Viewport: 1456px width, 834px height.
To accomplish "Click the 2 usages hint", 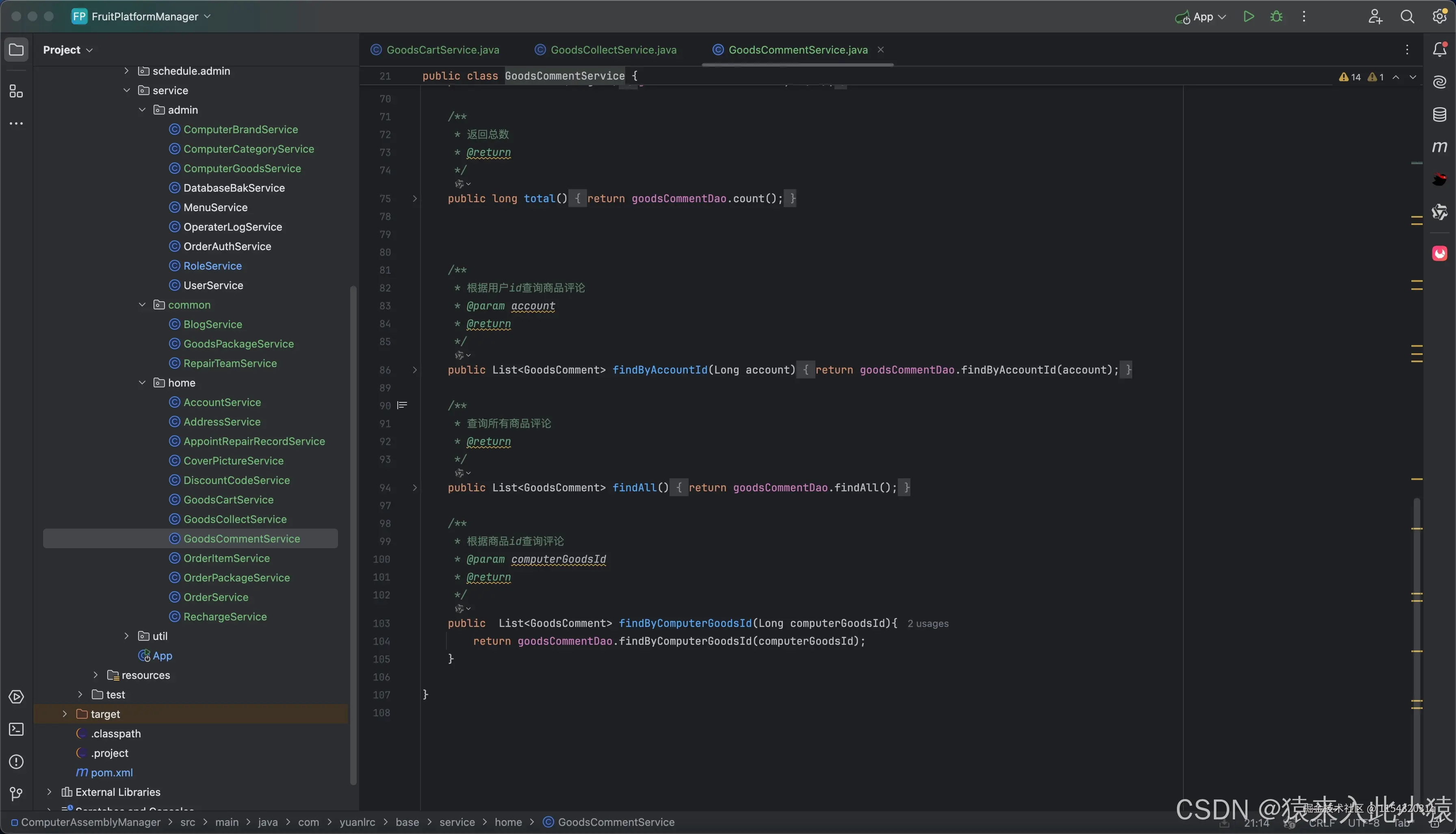I will pos(928,624).
